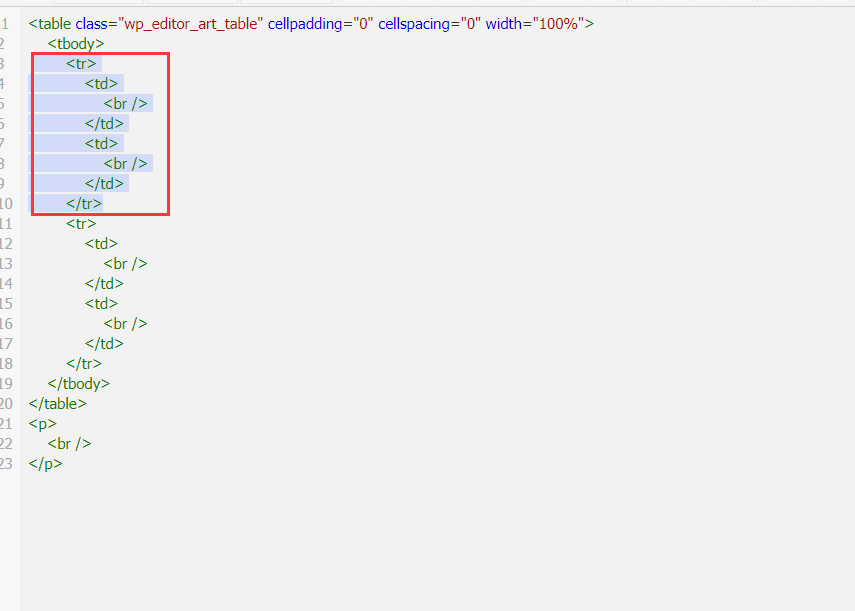Click the <tr> tag on line 11
This screenshot has height=611, width=855.
pos(81,223)
